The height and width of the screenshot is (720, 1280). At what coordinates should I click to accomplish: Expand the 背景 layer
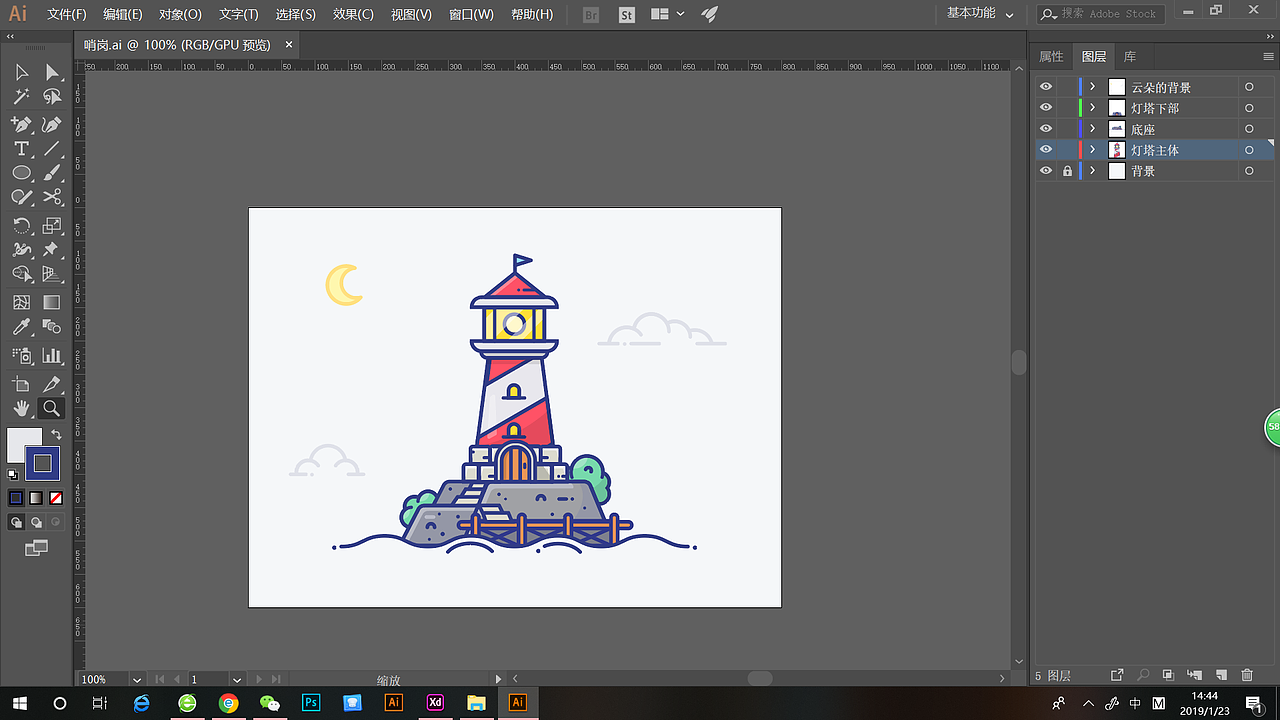pyautogui.click(x=1092, y=171)
